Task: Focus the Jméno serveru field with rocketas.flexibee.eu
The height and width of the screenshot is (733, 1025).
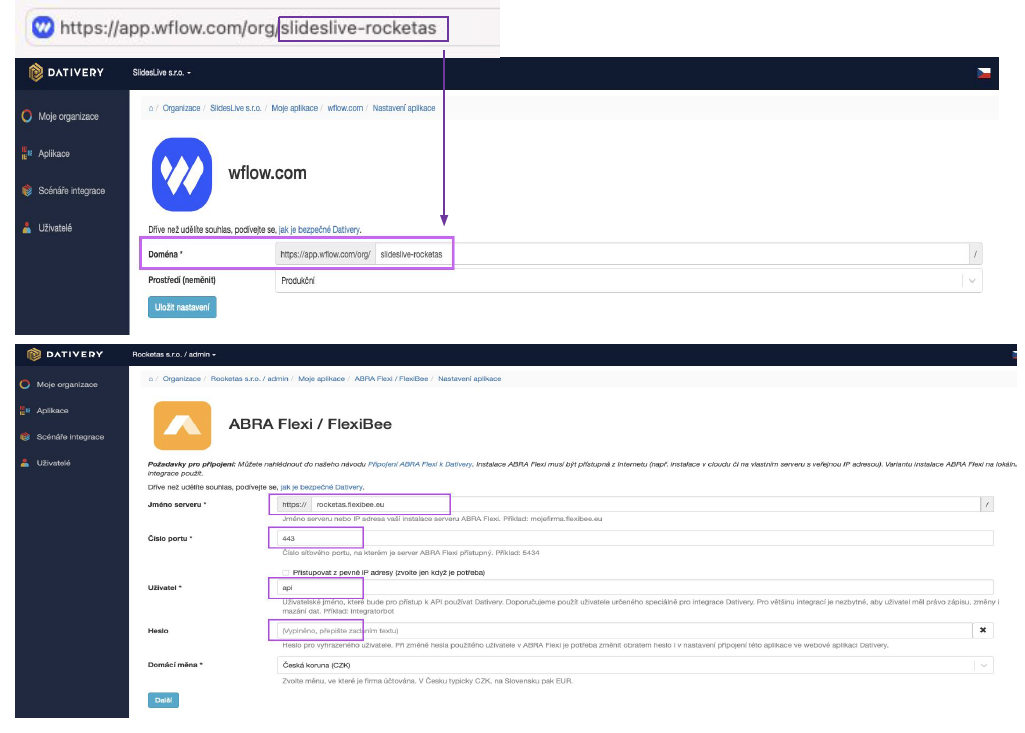Action: [x=646, y=504]
